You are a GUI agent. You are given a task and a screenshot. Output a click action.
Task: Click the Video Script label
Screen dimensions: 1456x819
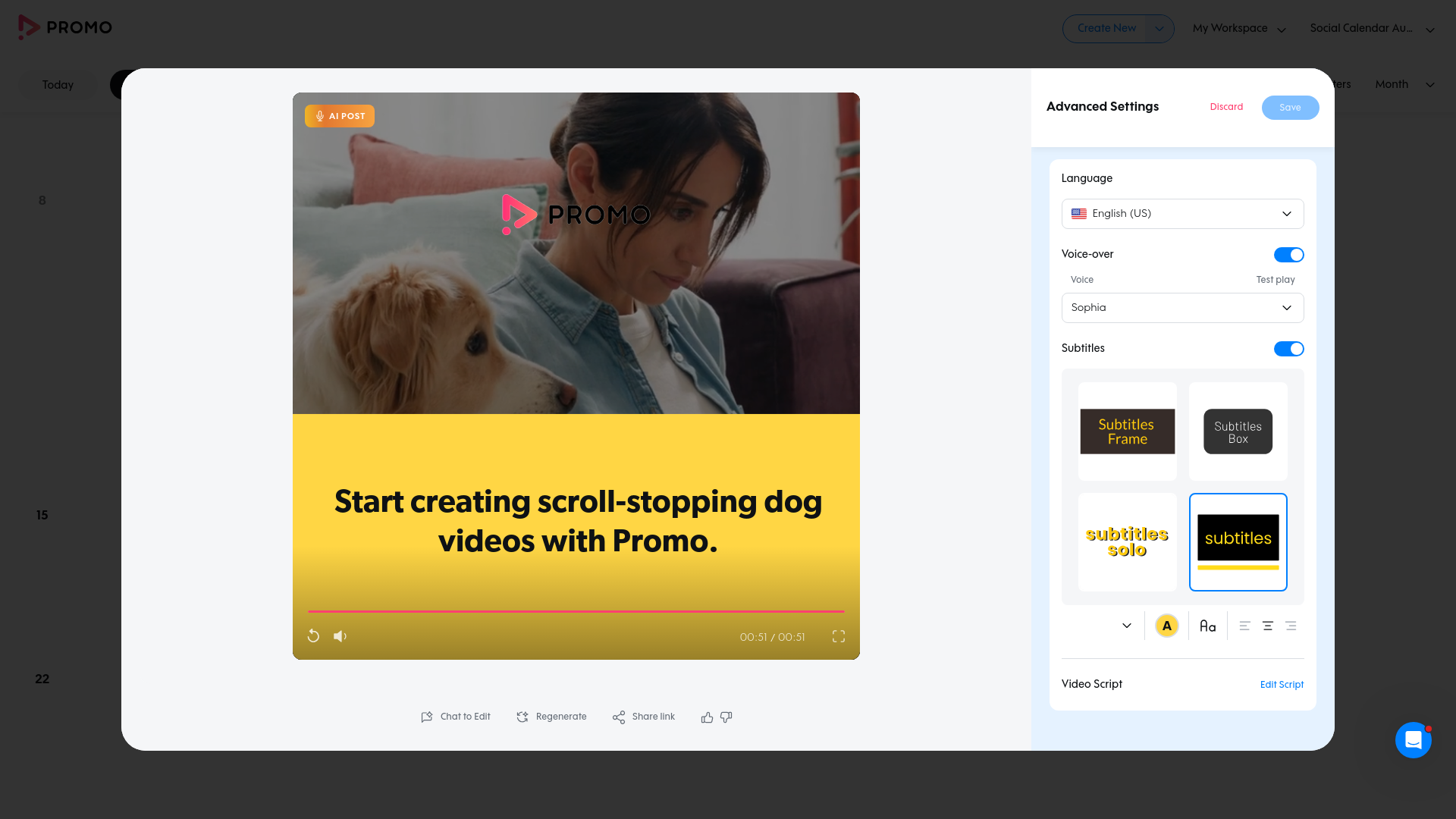1092,684
